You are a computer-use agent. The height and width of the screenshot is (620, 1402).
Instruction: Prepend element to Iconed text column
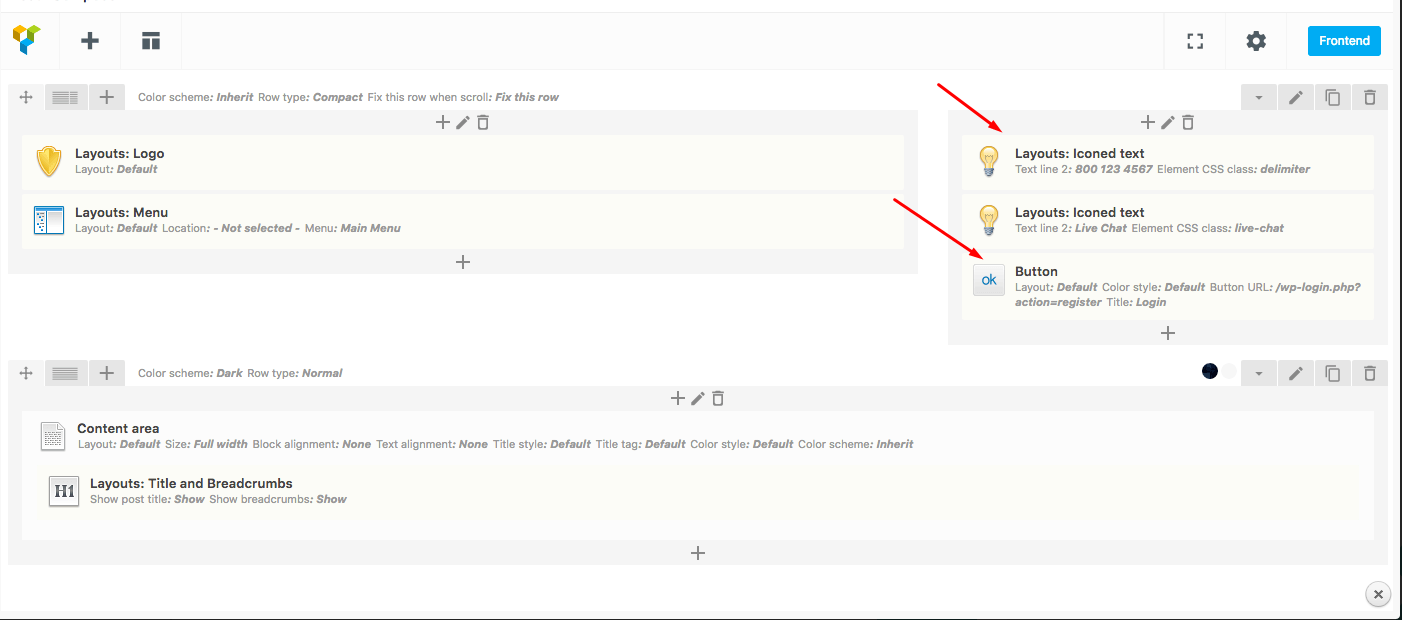point(1148,122)
